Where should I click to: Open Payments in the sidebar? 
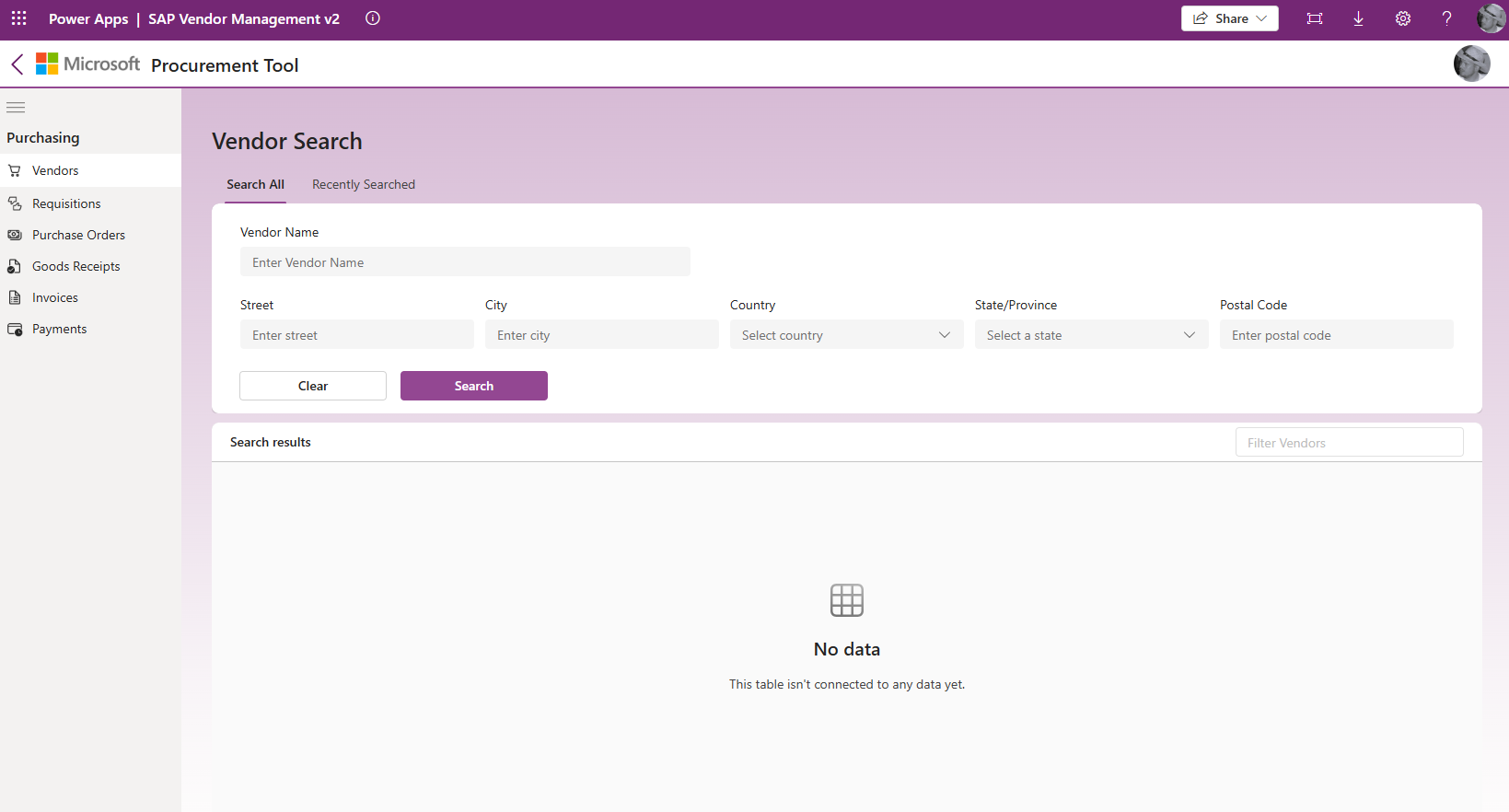pos(90,329)
